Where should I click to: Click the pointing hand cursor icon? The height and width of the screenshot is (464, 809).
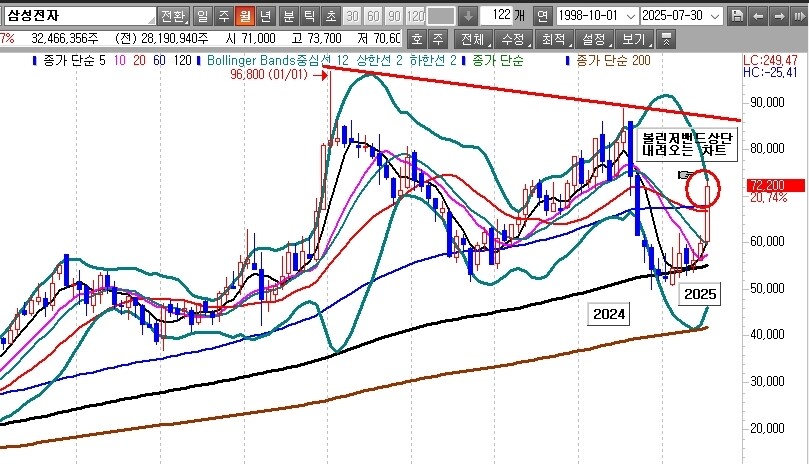(x=686, y=175)
